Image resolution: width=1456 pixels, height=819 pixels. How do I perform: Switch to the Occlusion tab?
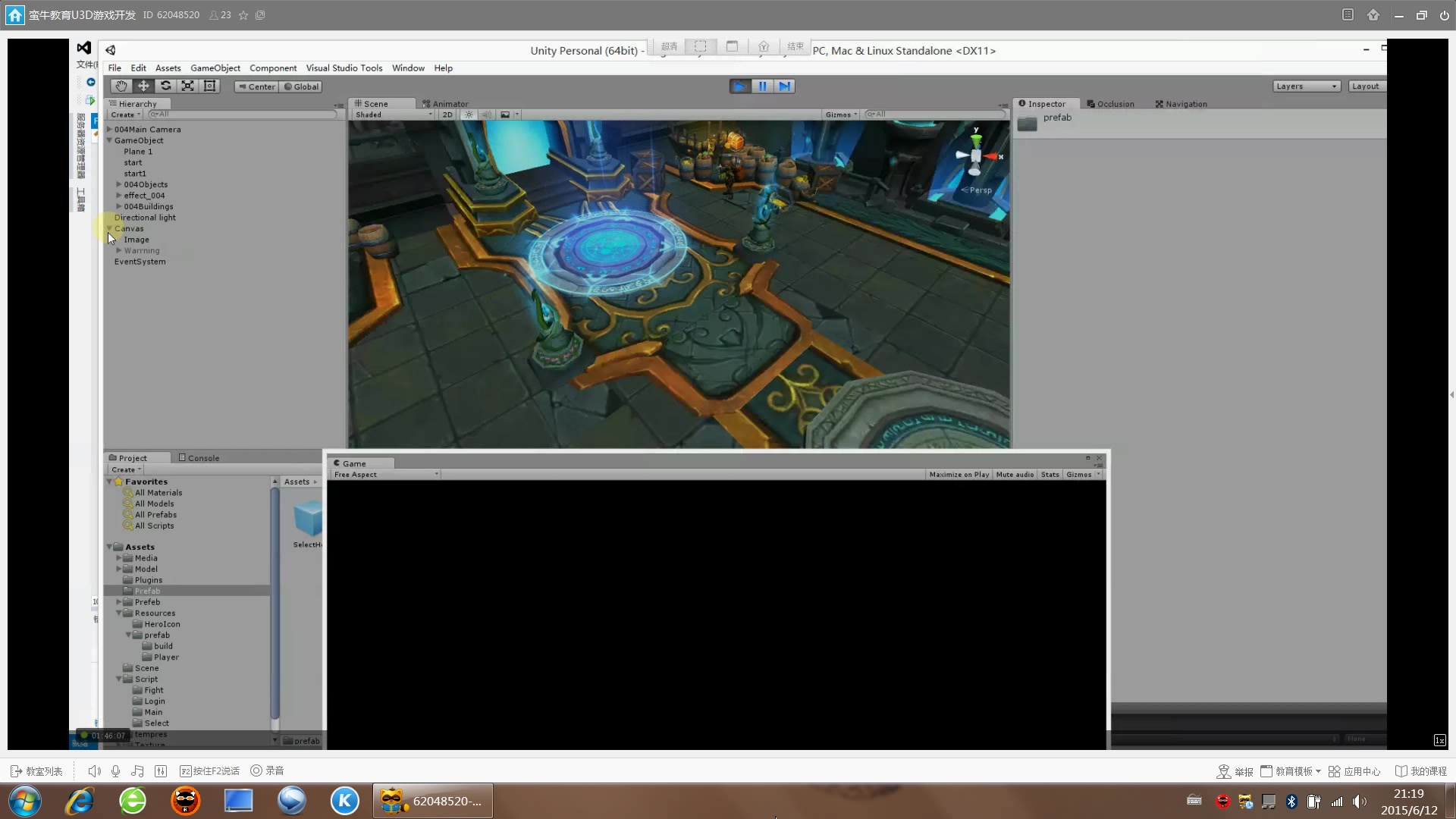(x=1111, y=104)
